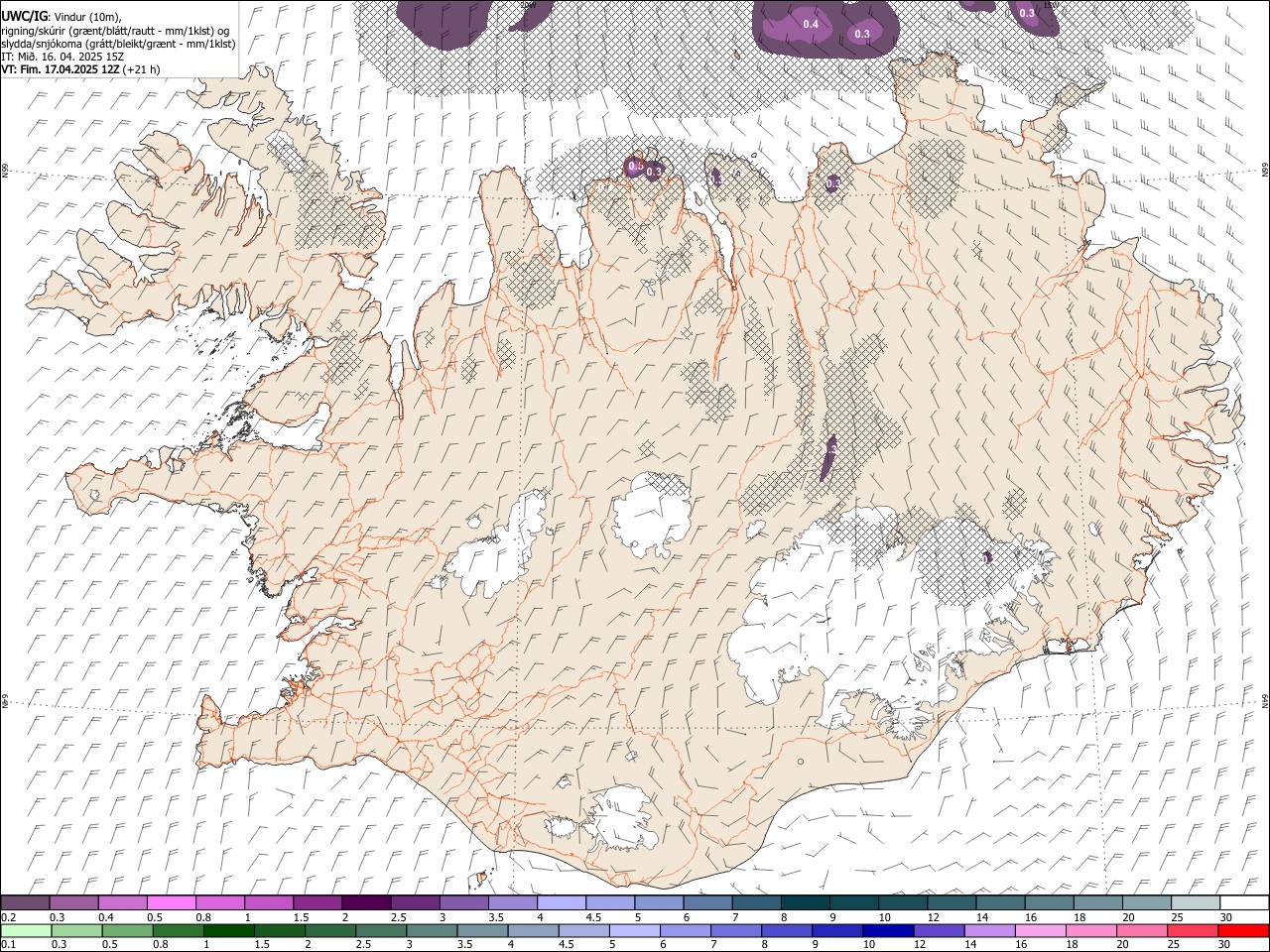
Task: Select top legend pink swatch starting at 0.5
Action: click(172, 902)
